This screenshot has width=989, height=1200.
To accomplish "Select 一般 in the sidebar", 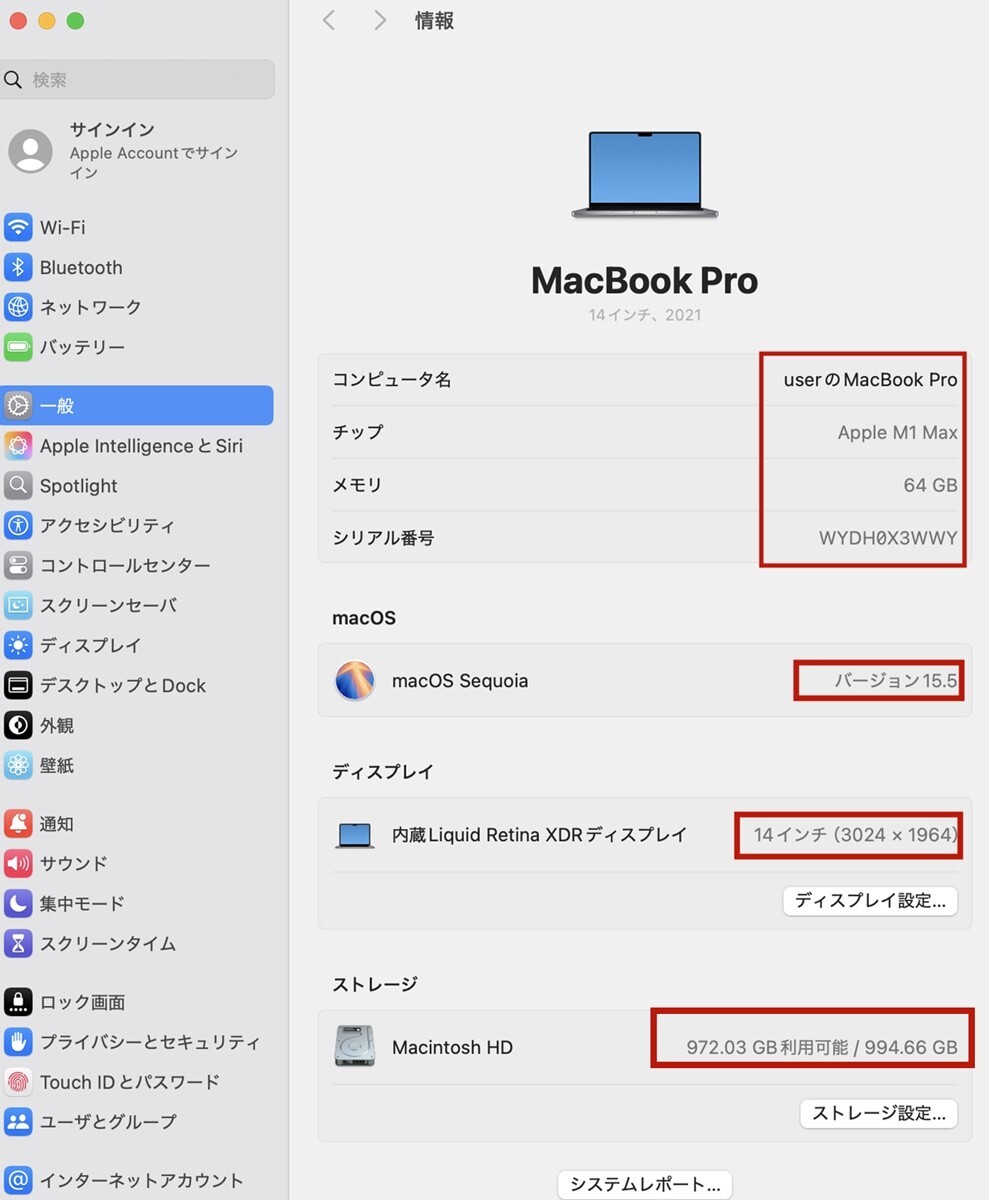I will 137,406.
